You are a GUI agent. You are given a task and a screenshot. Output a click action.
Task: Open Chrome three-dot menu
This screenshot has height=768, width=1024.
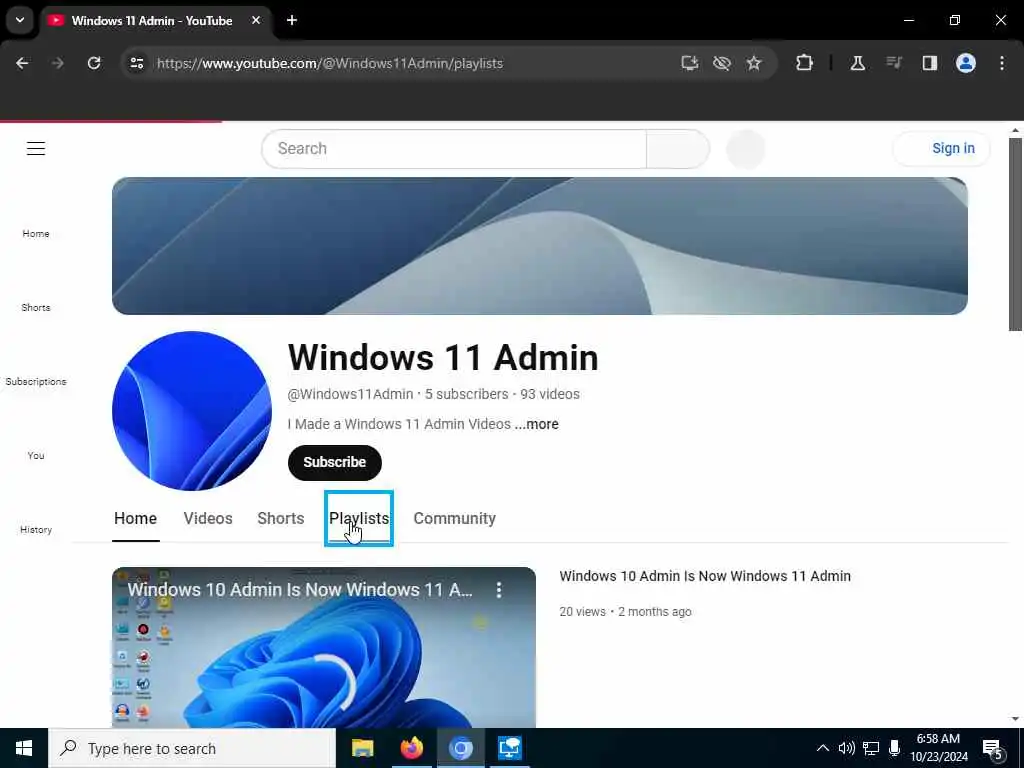tap(1002, 63)
